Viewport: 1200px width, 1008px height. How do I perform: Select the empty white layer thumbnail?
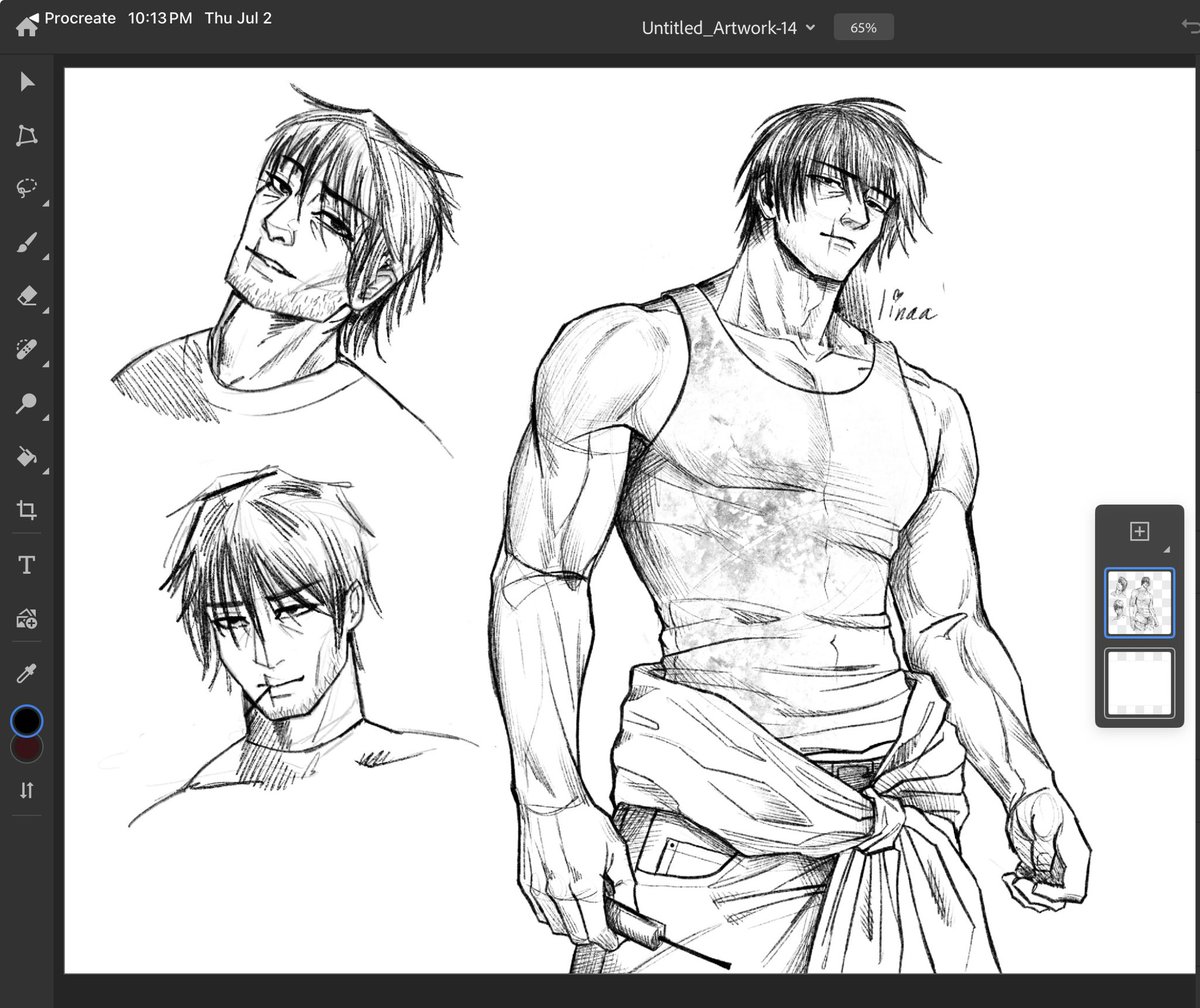[1140, 683]
